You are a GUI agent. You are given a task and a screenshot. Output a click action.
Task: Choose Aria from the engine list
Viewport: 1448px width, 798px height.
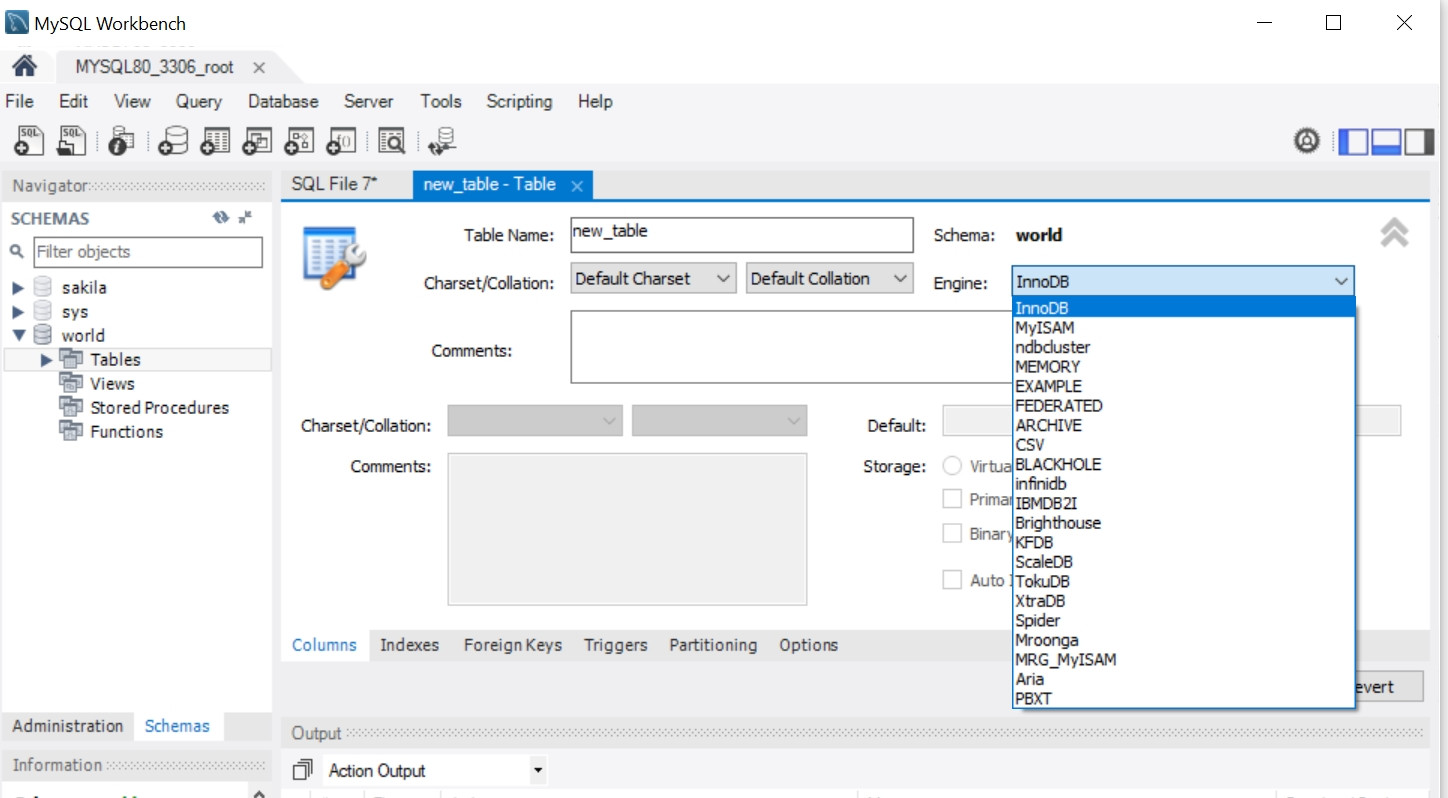[x=1183, y=679]
